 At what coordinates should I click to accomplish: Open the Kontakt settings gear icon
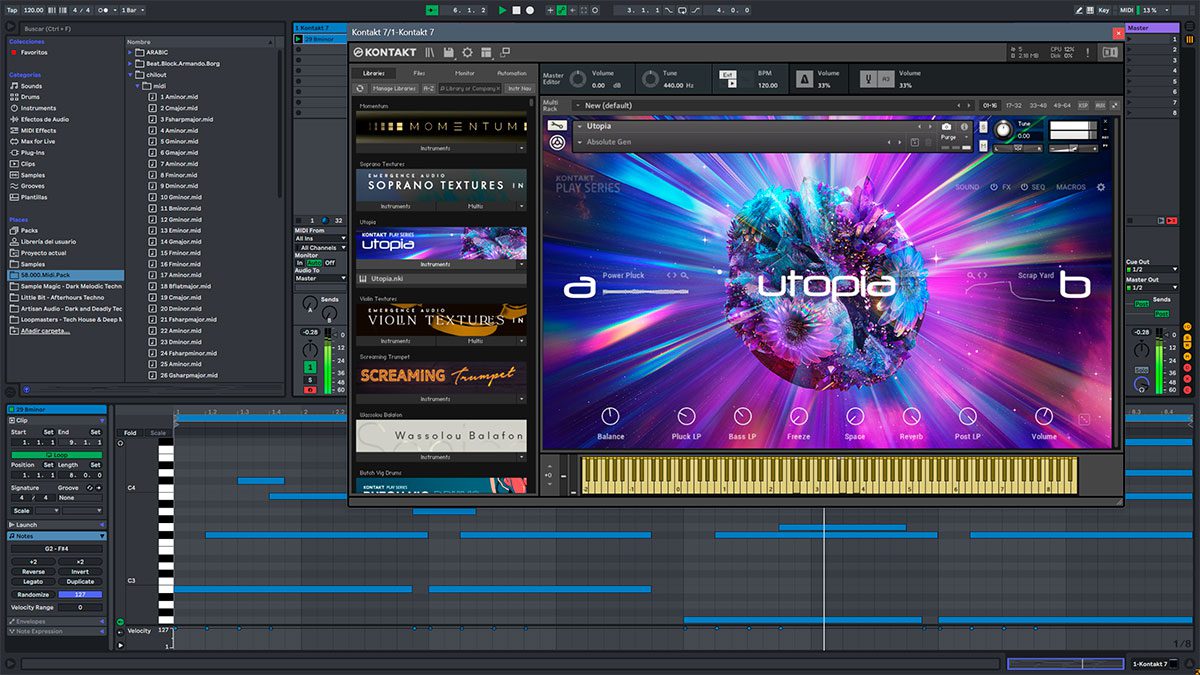point(467,52)
